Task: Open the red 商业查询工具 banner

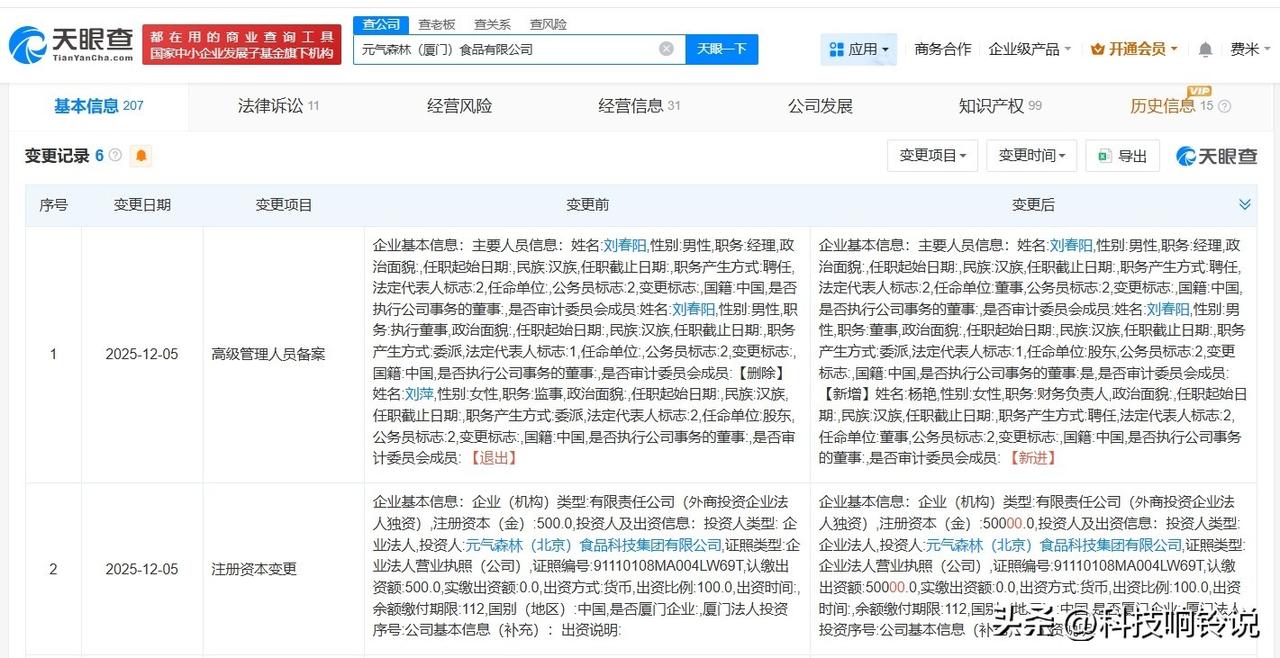Action: pyautogui.click(x=241, y=44)
